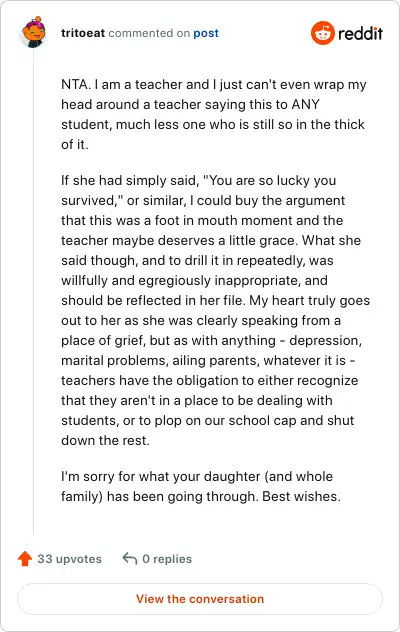Click the line "down the rest."
Viewport: 400px width, 632px height.
pos(105,440)
